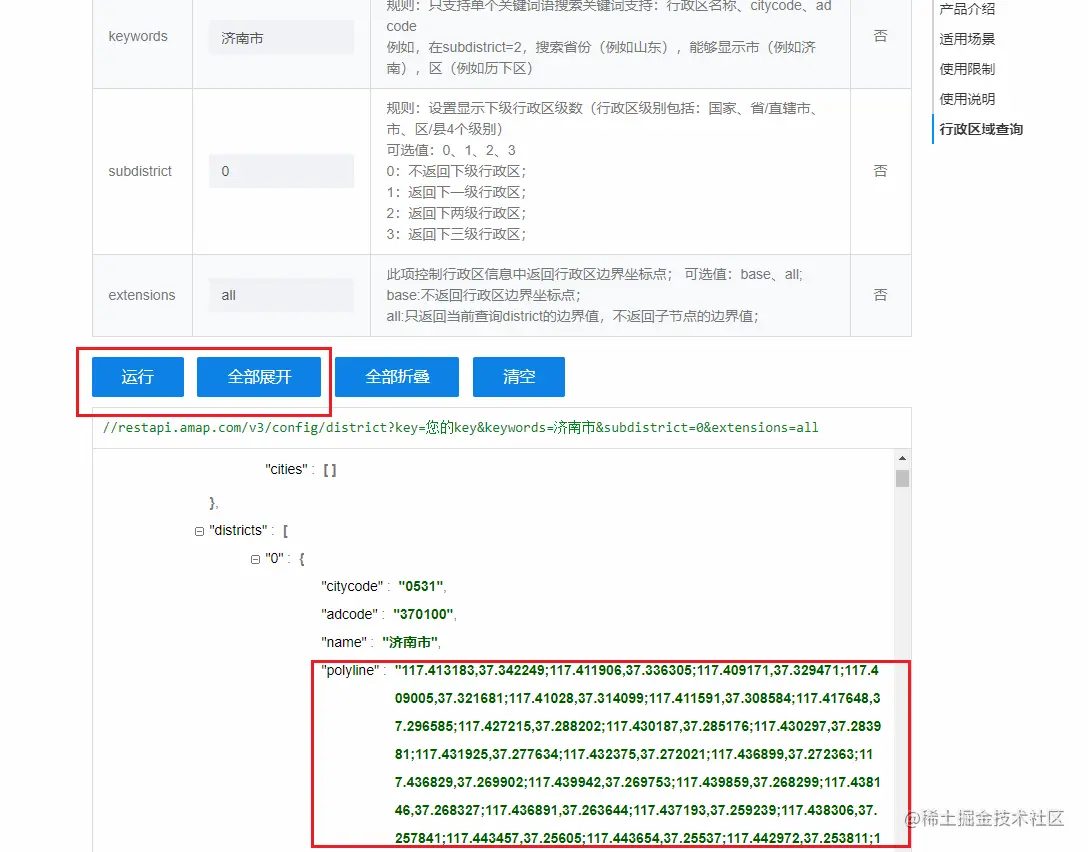Viewport: 1088px width, 852px height.
Task: Click the 清空 clear button
Action: tap(518, 377)
